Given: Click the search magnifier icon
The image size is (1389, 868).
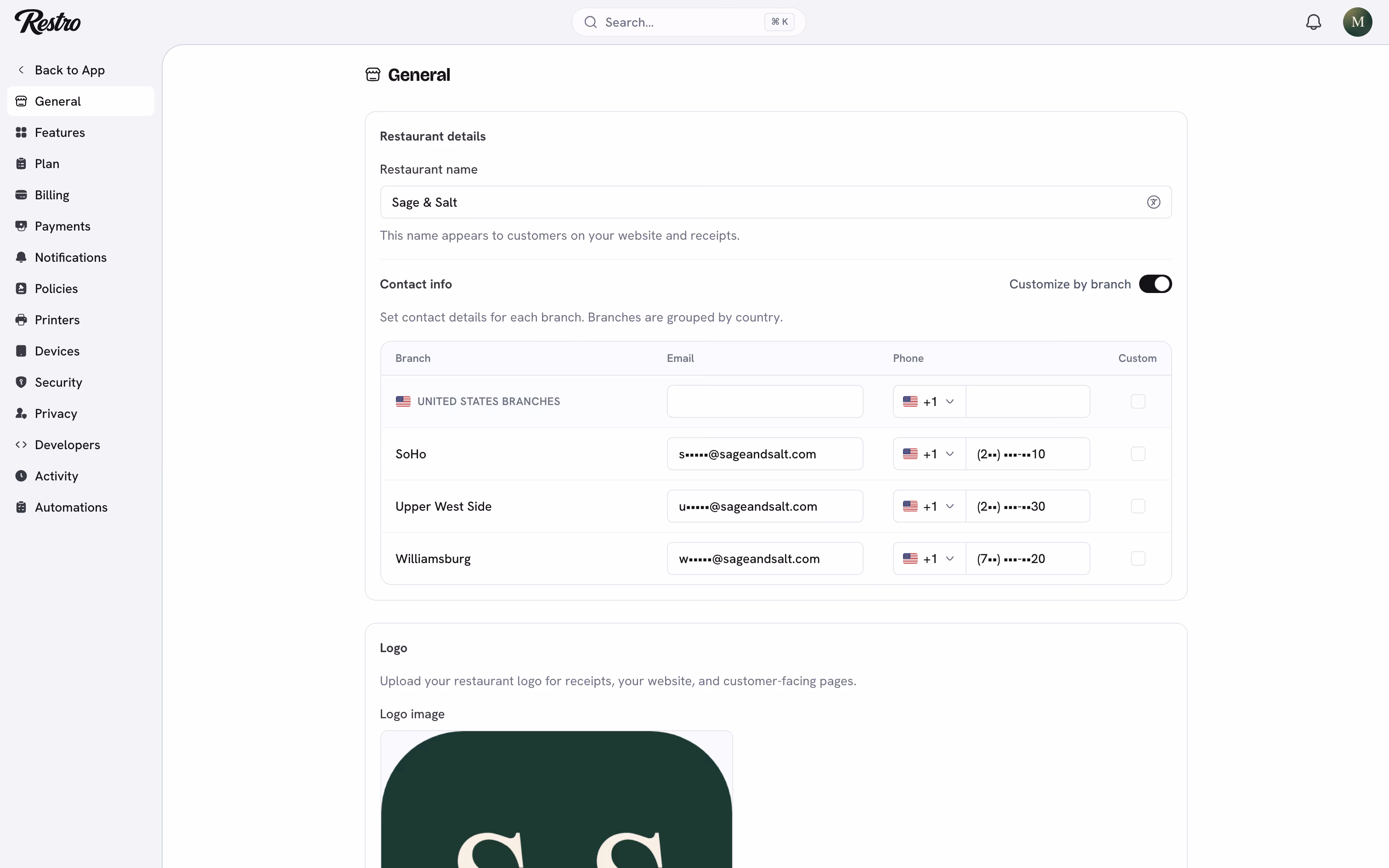Looking at the screenshot, I should click(591, 22).
